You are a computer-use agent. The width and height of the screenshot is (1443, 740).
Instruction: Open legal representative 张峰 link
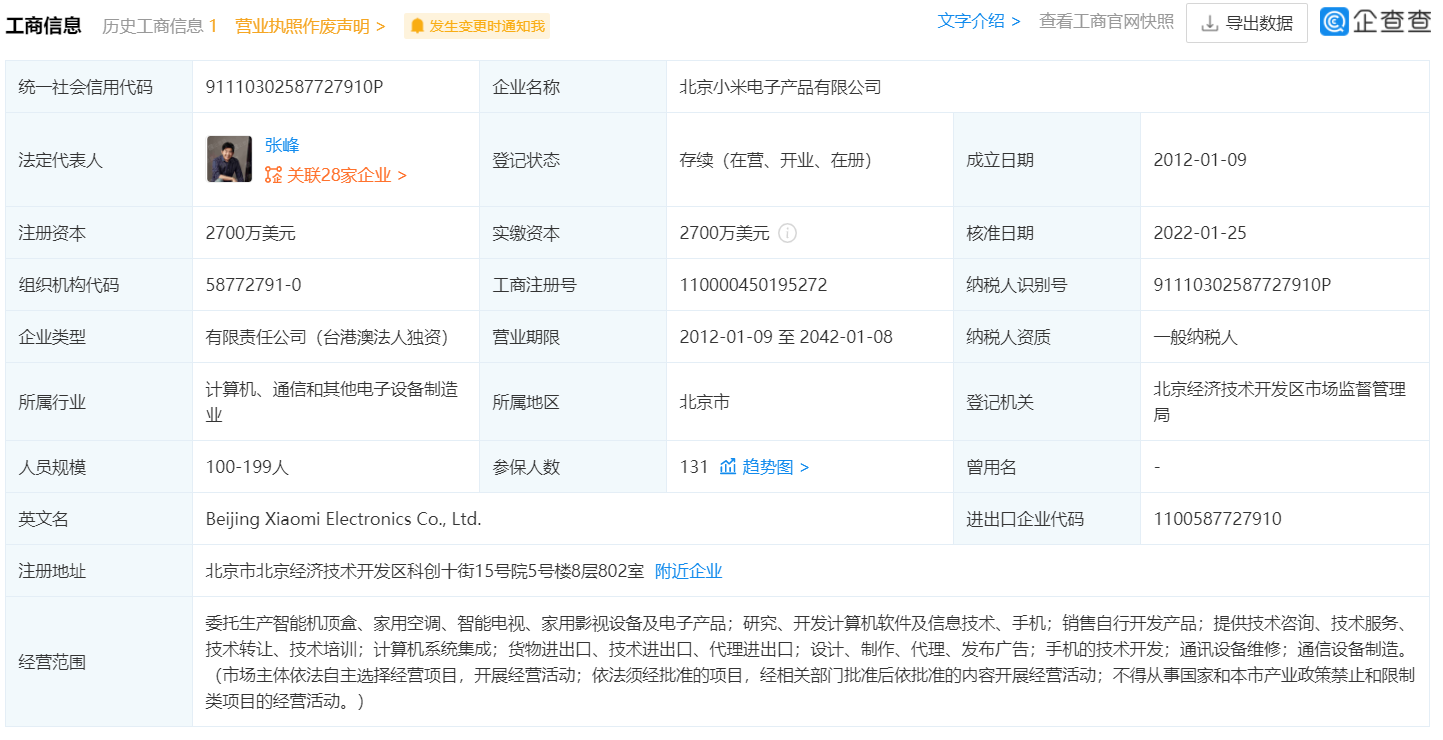click(x=282, y=145)
